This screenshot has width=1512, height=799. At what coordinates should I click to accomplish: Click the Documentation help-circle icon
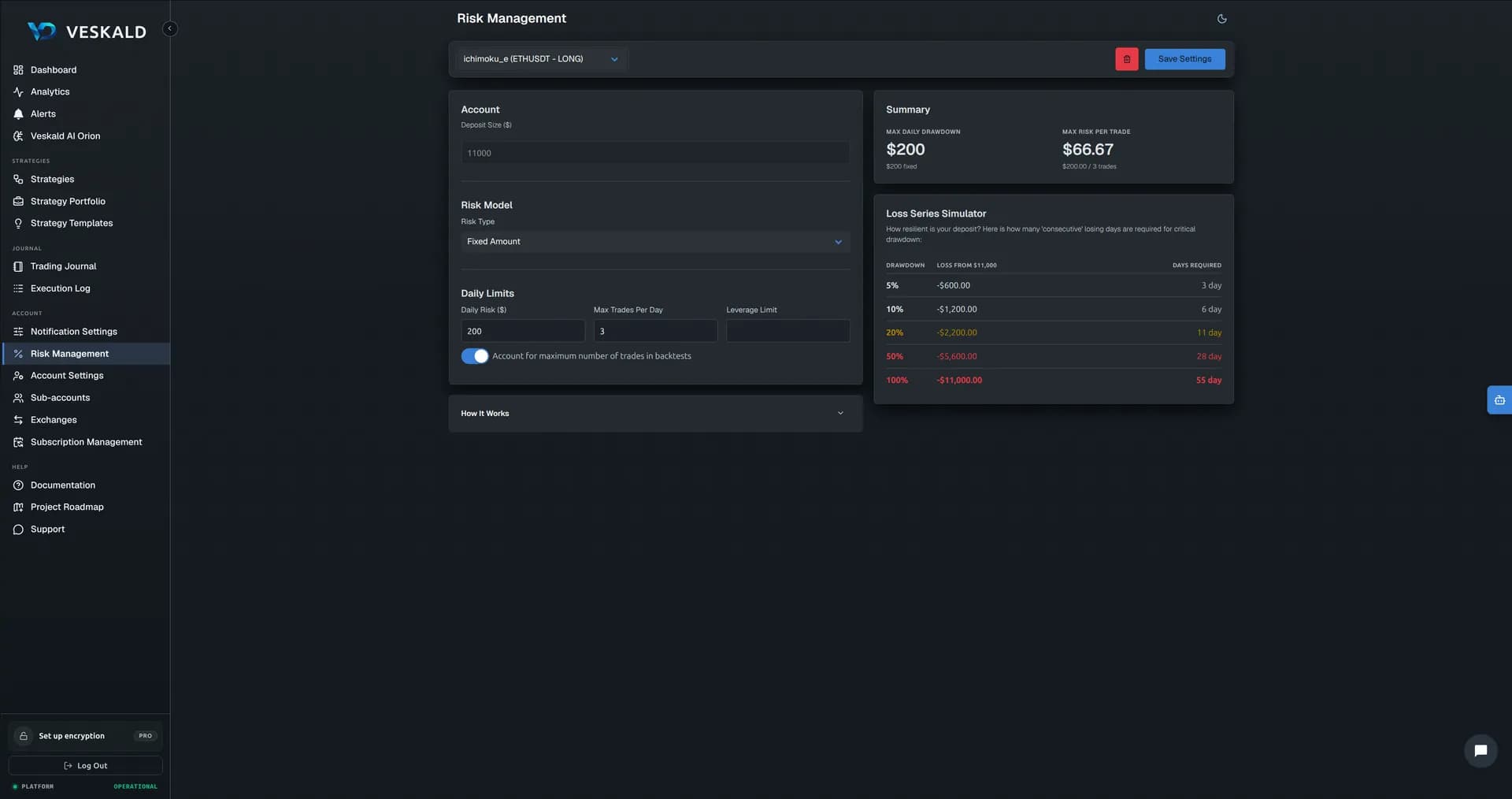tap(18, 485)
